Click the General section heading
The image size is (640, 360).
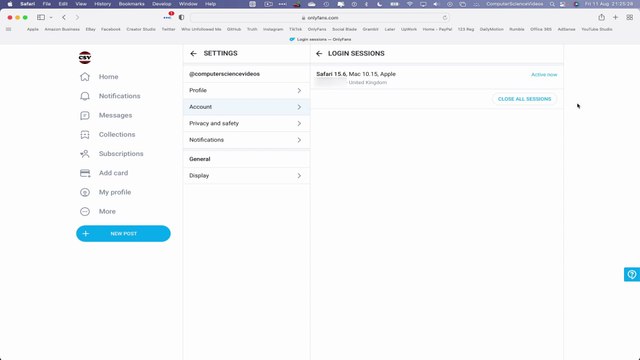[200, 159]
